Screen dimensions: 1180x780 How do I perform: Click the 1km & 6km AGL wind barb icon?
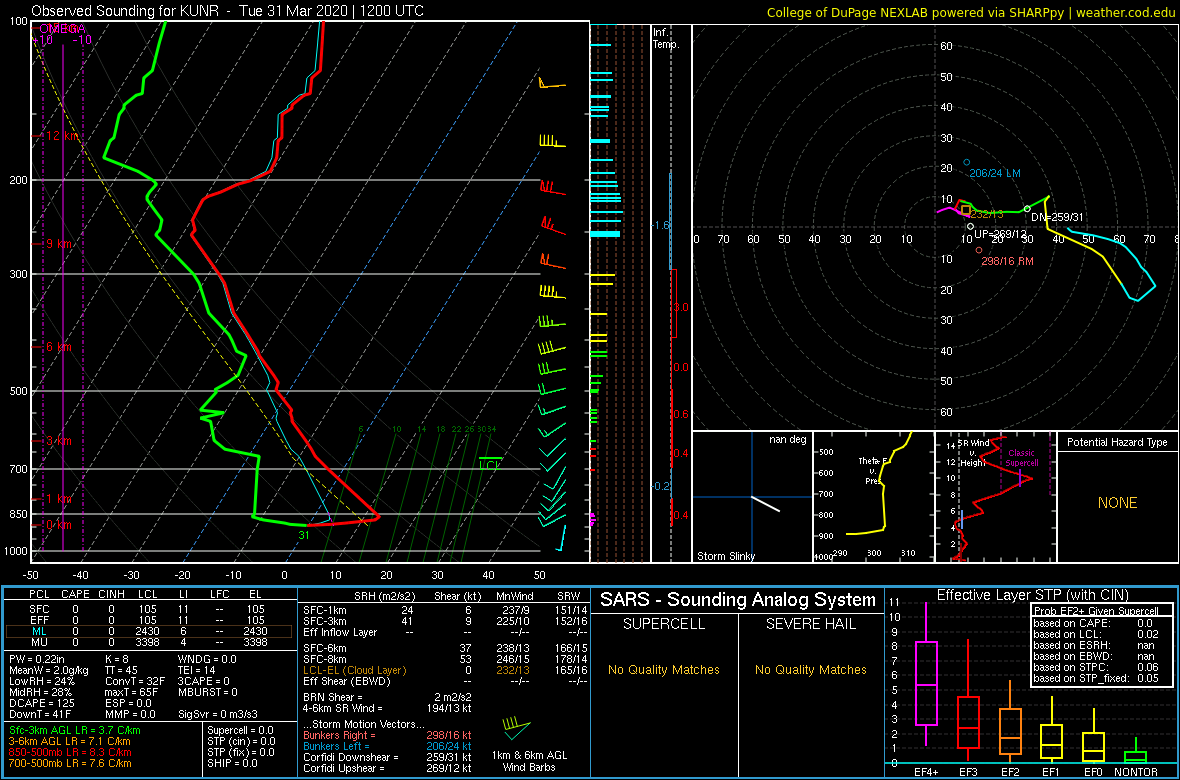point(516,727)
